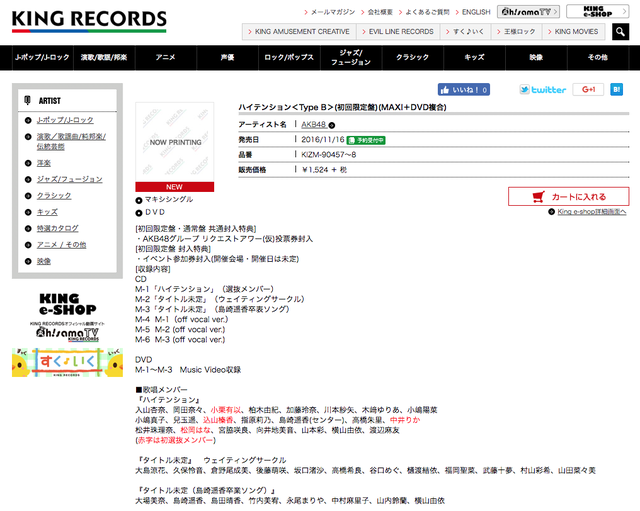The image size is (640, 511).
Task: Click the price ¥1,524 + 税
Action: (324, 170)
